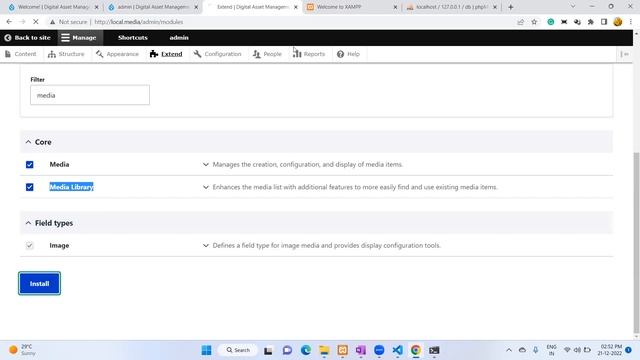The width and height of the screenshot is (640, 360).
Task: Expand the Media Library module description
Action: [x=206, y=187]
